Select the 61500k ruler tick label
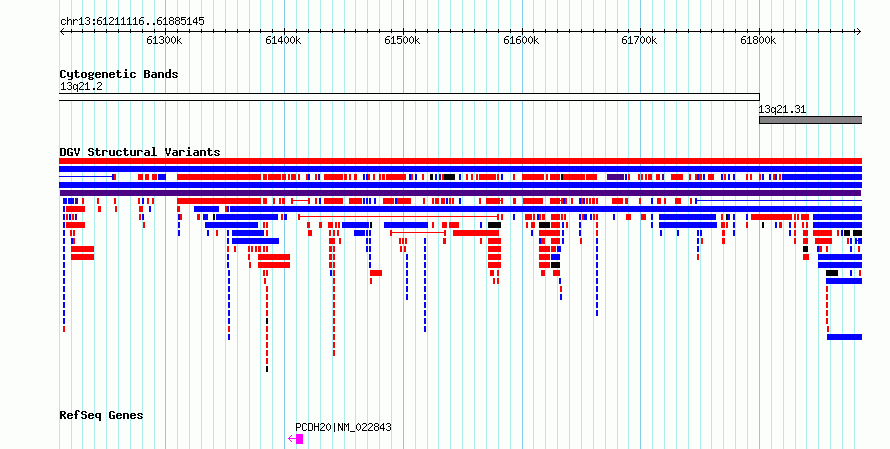Screen dimensions: 890x449 [402, 41]
